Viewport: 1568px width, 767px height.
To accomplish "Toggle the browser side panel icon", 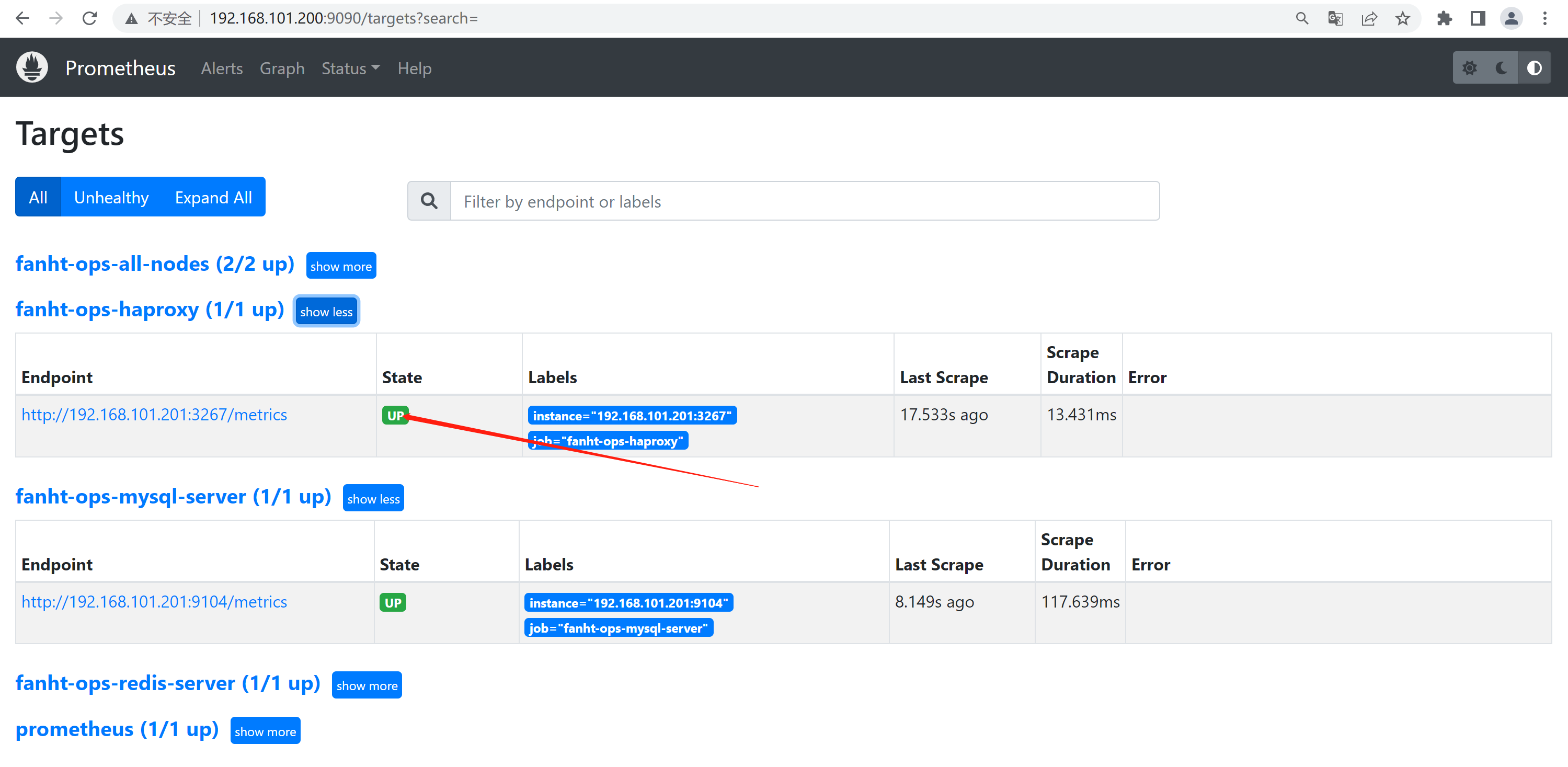I will pos(1478,18).
